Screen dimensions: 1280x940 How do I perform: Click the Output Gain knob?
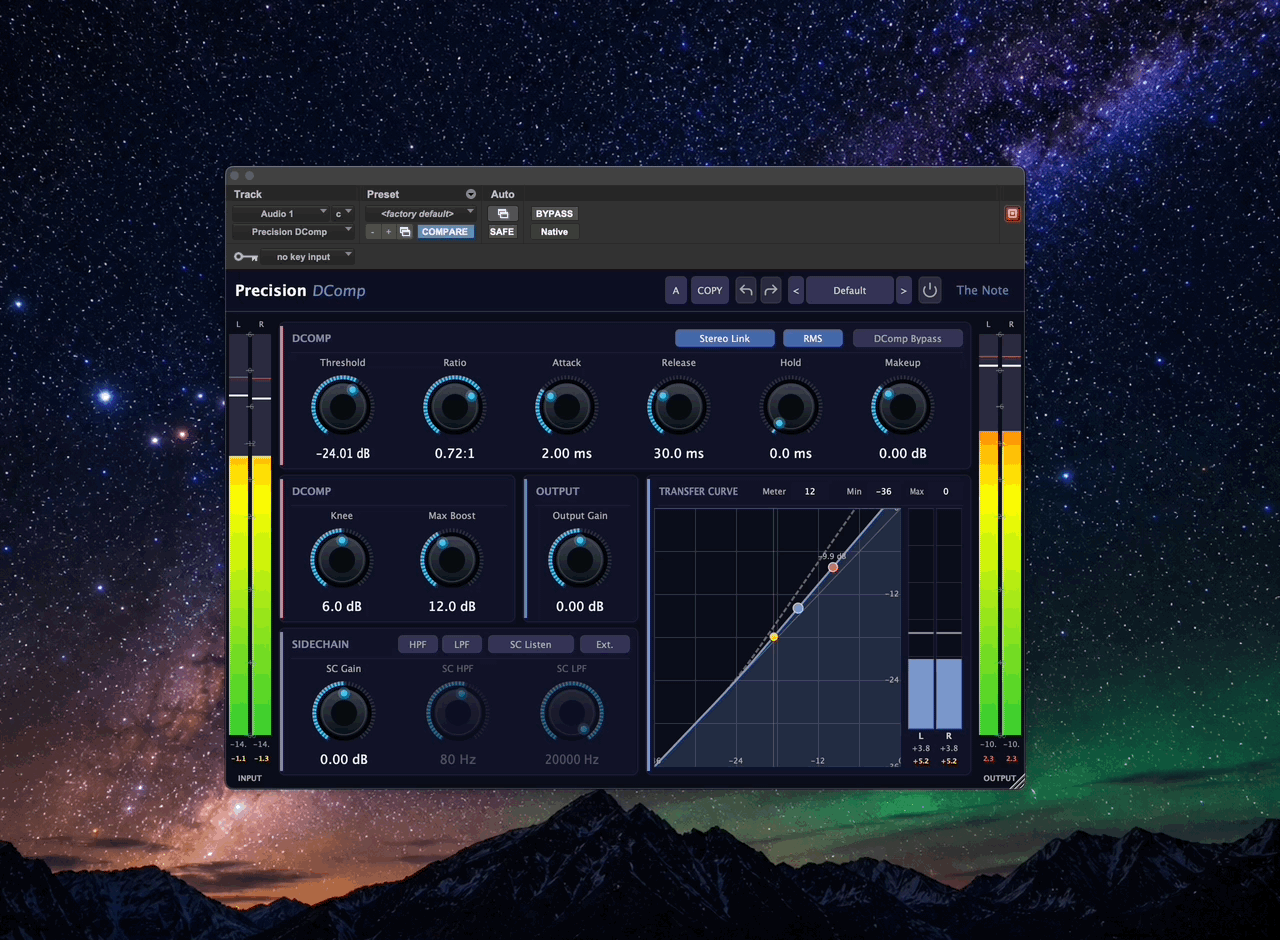tap(580, 560)
